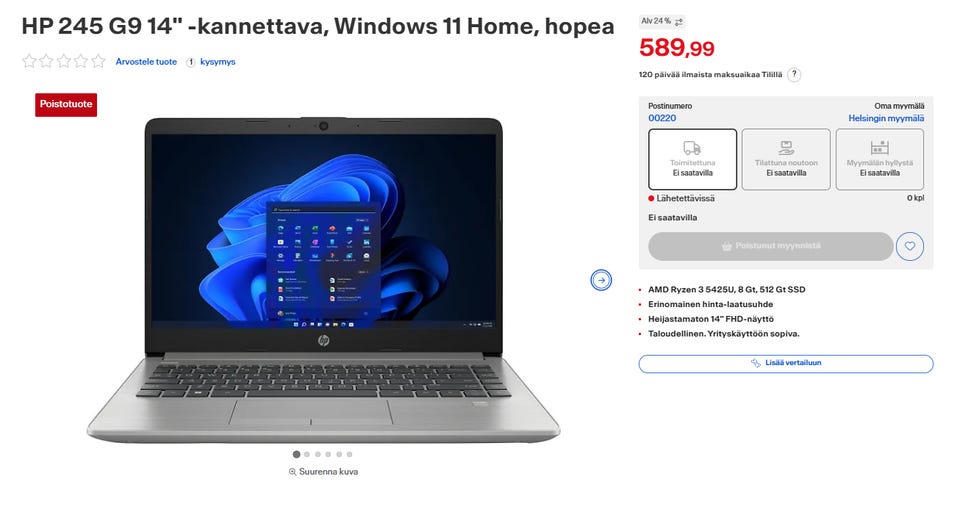Select the second image carousel dot

(x=307, y=454)
